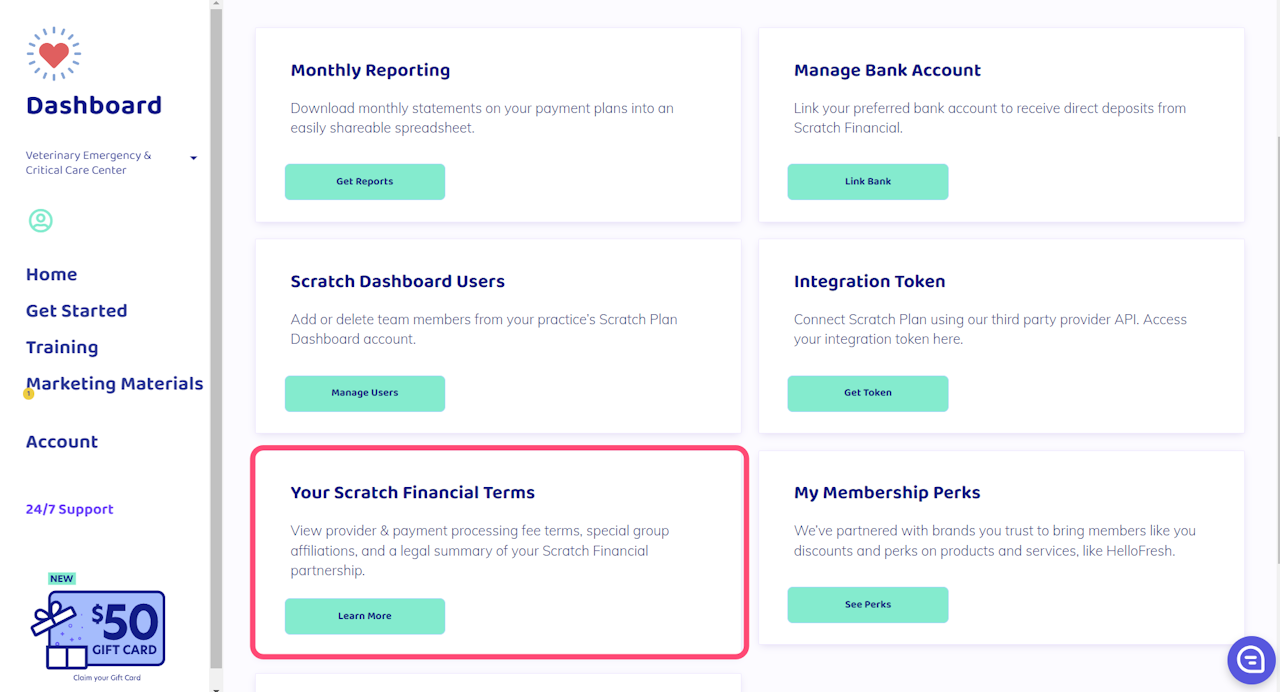The image size is (1280, 692).
Task: Open the Get Started section
Action: point(76,311)
